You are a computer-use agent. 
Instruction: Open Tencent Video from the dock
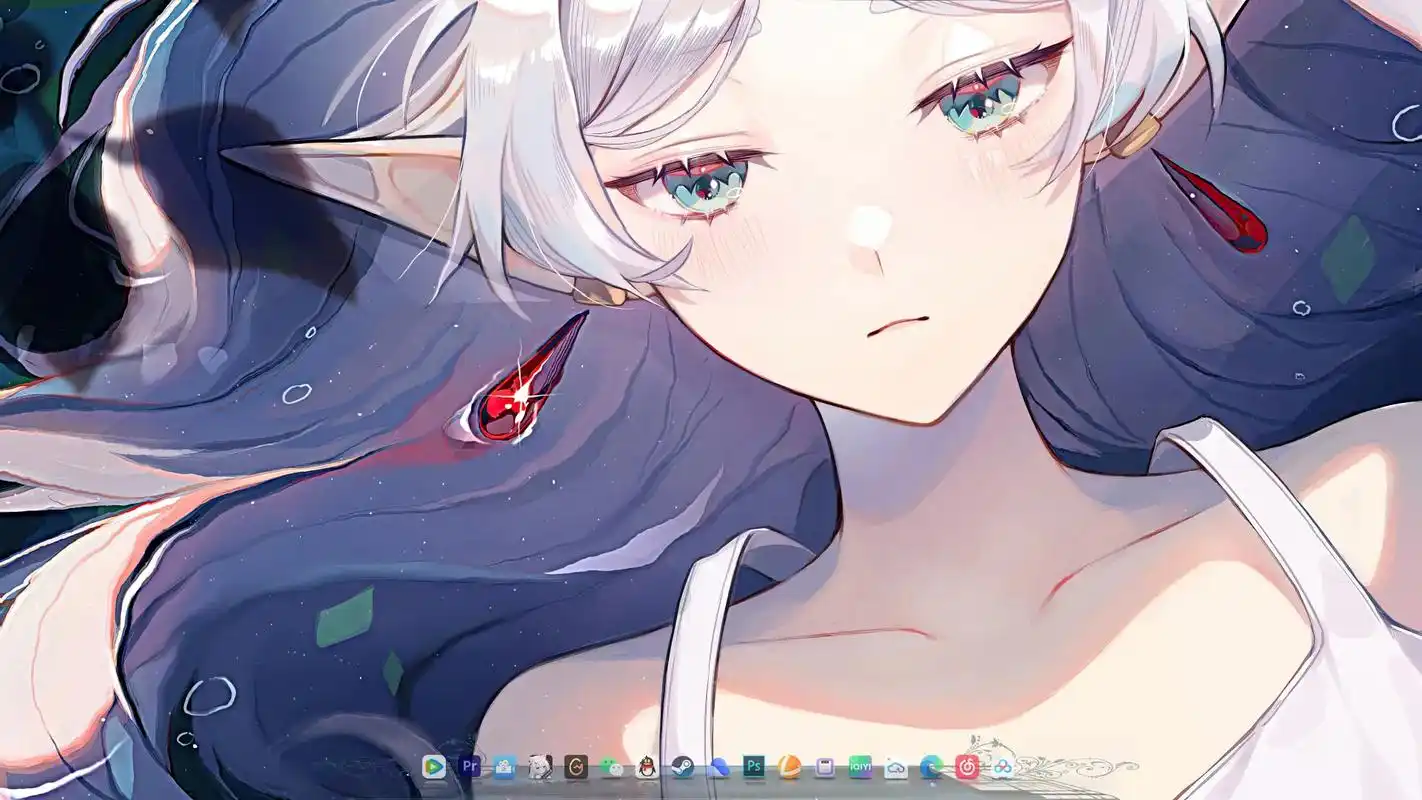433,767
